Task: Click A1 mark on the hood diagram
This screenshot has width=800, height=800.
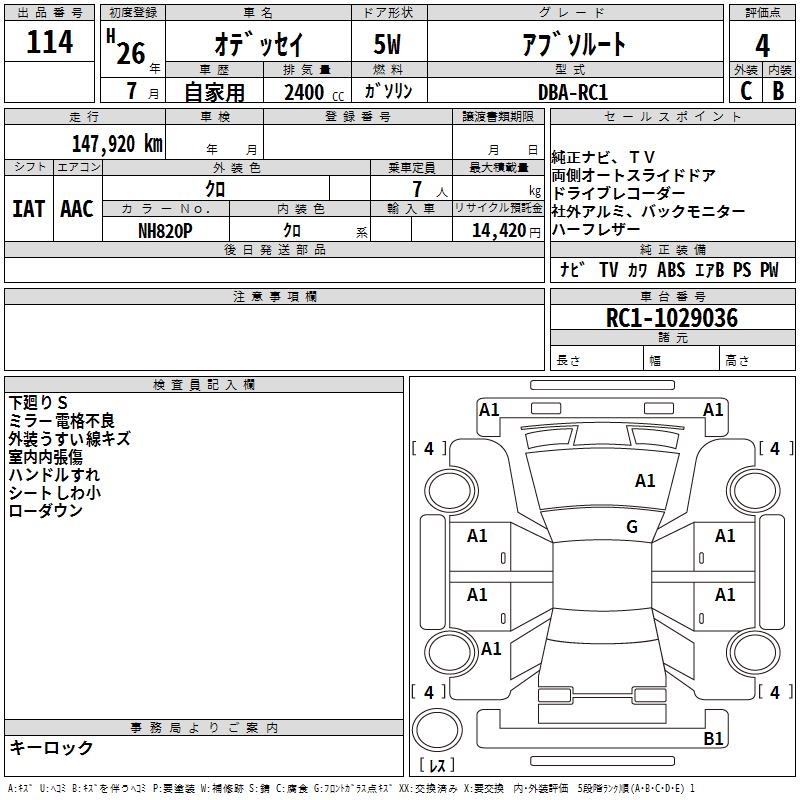Action: (x=645, y=480)
